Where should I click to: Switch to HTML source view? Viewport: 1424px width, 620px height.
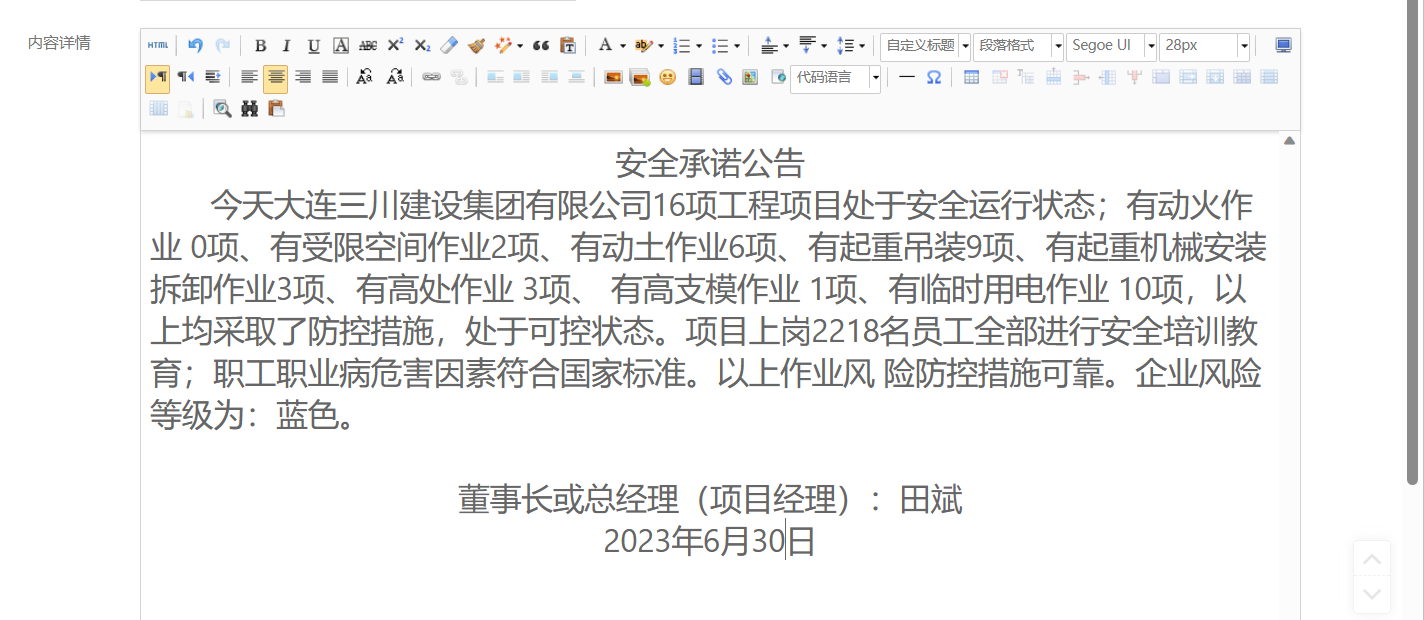158,45
